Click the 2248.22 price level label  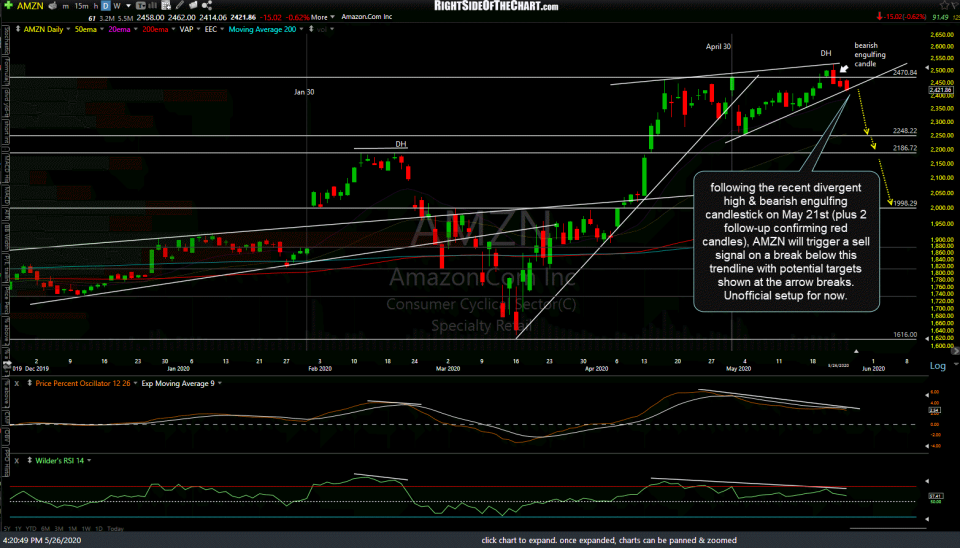[904, 131]
